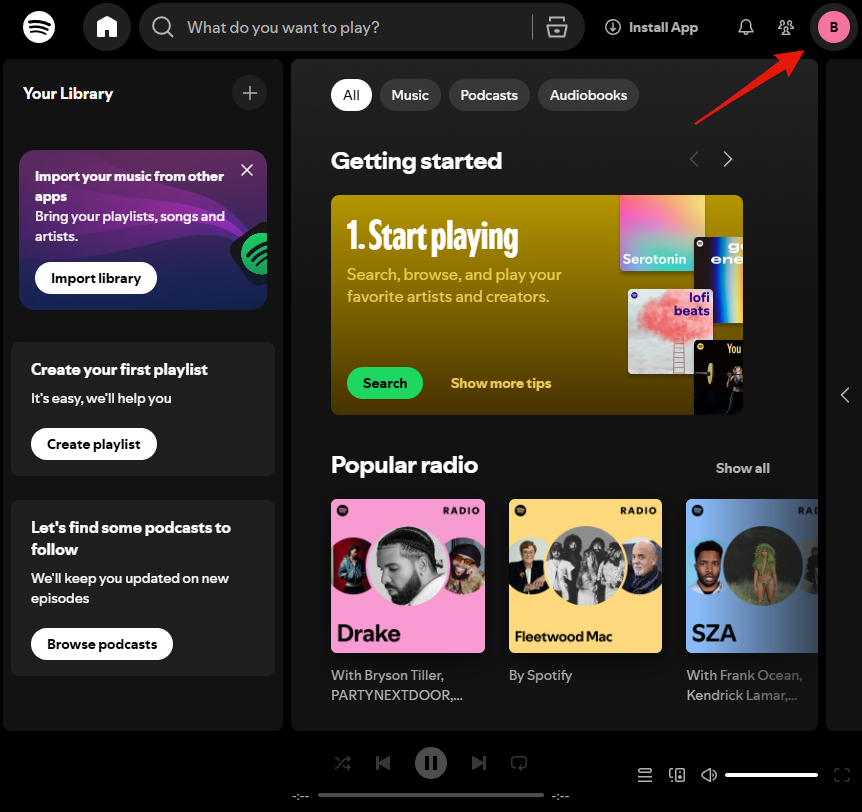This screenshot has height=812, width=862.
Task: Click With Frank Ocean, Kendrick Lamar caption
Action: click(x=744, y=685)
